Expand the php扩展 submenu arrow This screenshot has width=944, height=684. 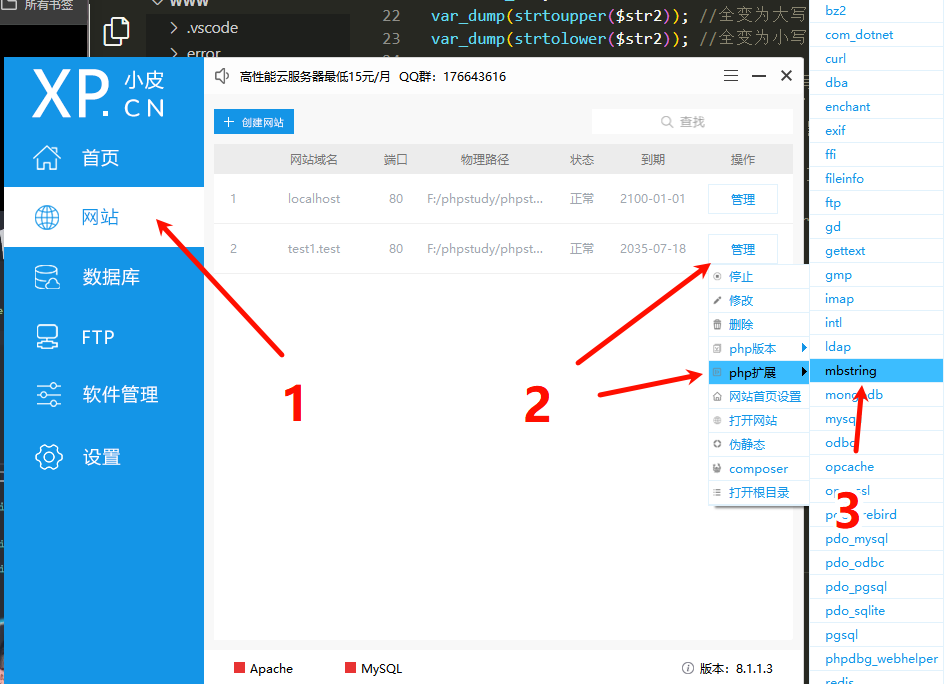(804, 372)
